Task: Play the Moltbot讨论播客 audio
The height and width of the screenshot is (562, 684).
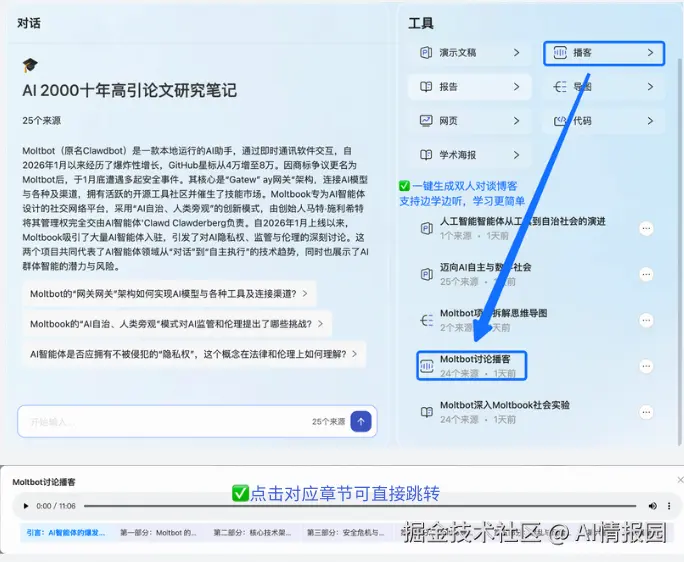Action: (x=26, y=506)
